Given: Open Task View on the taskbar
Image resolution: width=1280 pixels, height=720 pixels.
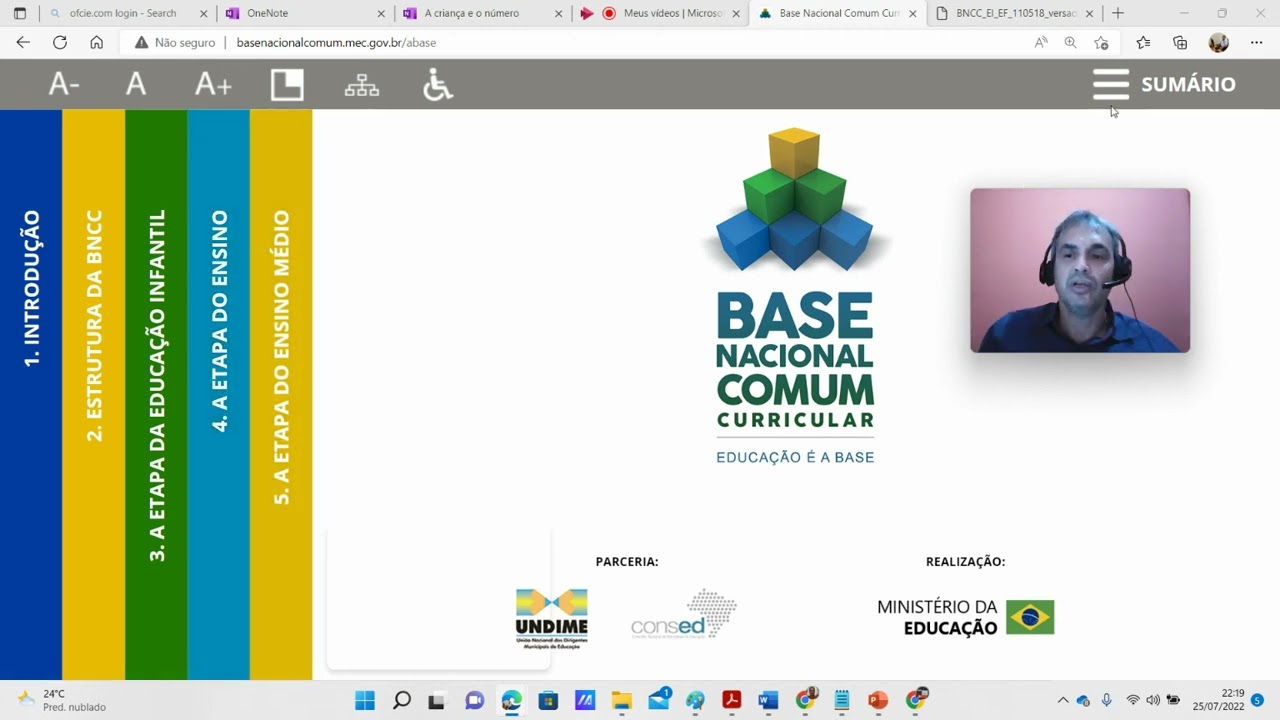Looking at the screenshot, I should point(436,700).
